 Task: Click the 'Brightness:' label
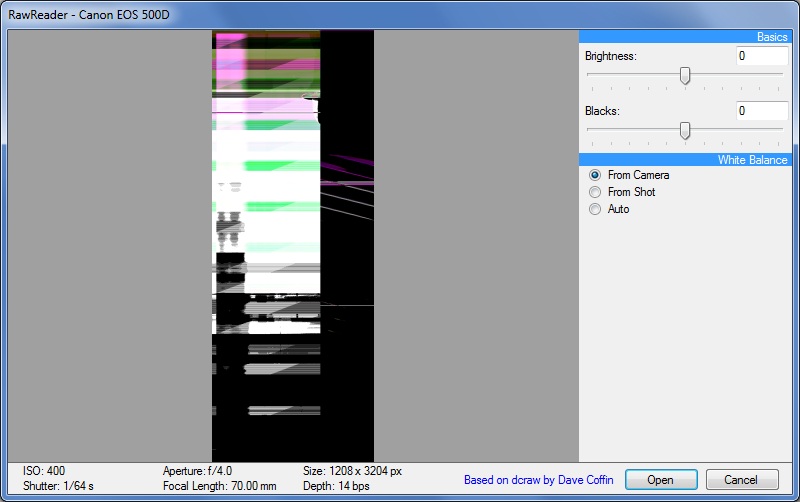pyautogui.click(x=611, y=56)
